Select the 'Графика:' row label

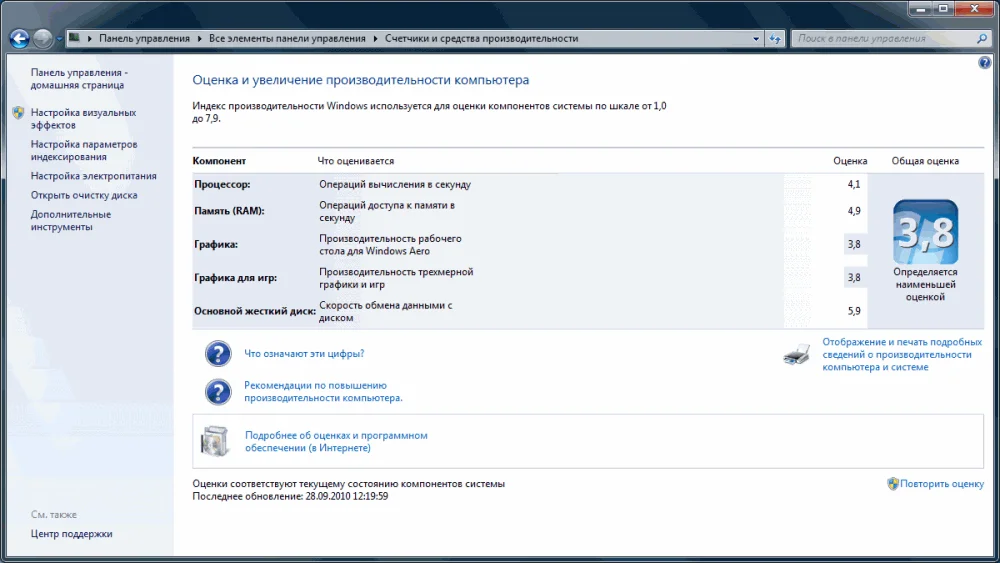point(216,244)
